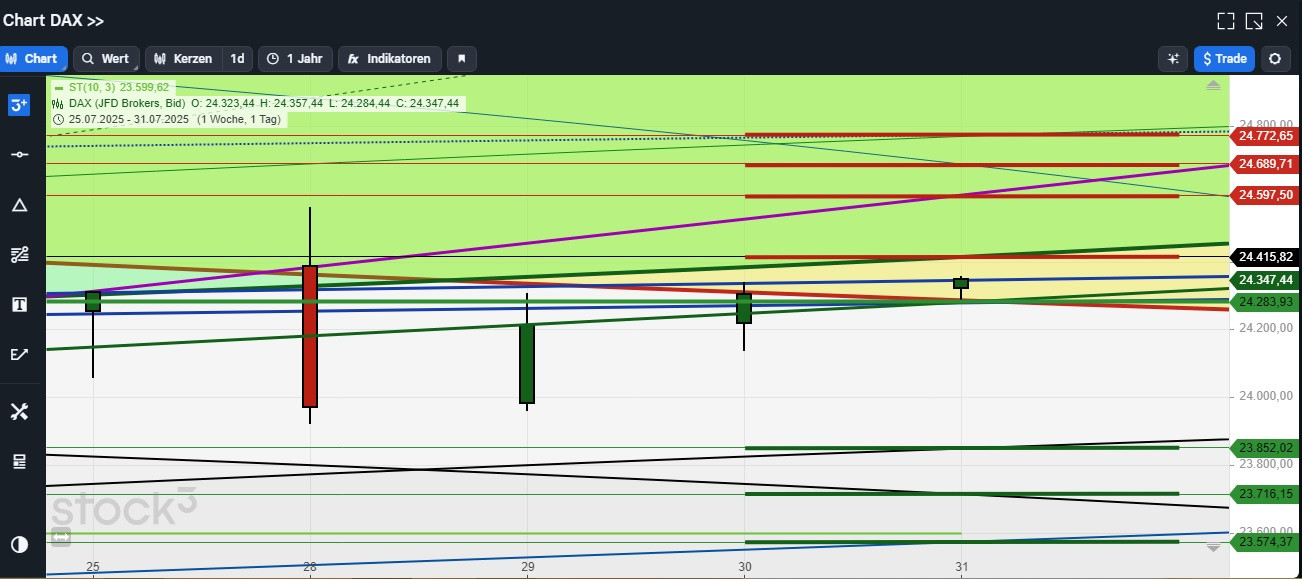Open the Wert instrument search
The image size is (1302, 579).
105,59
